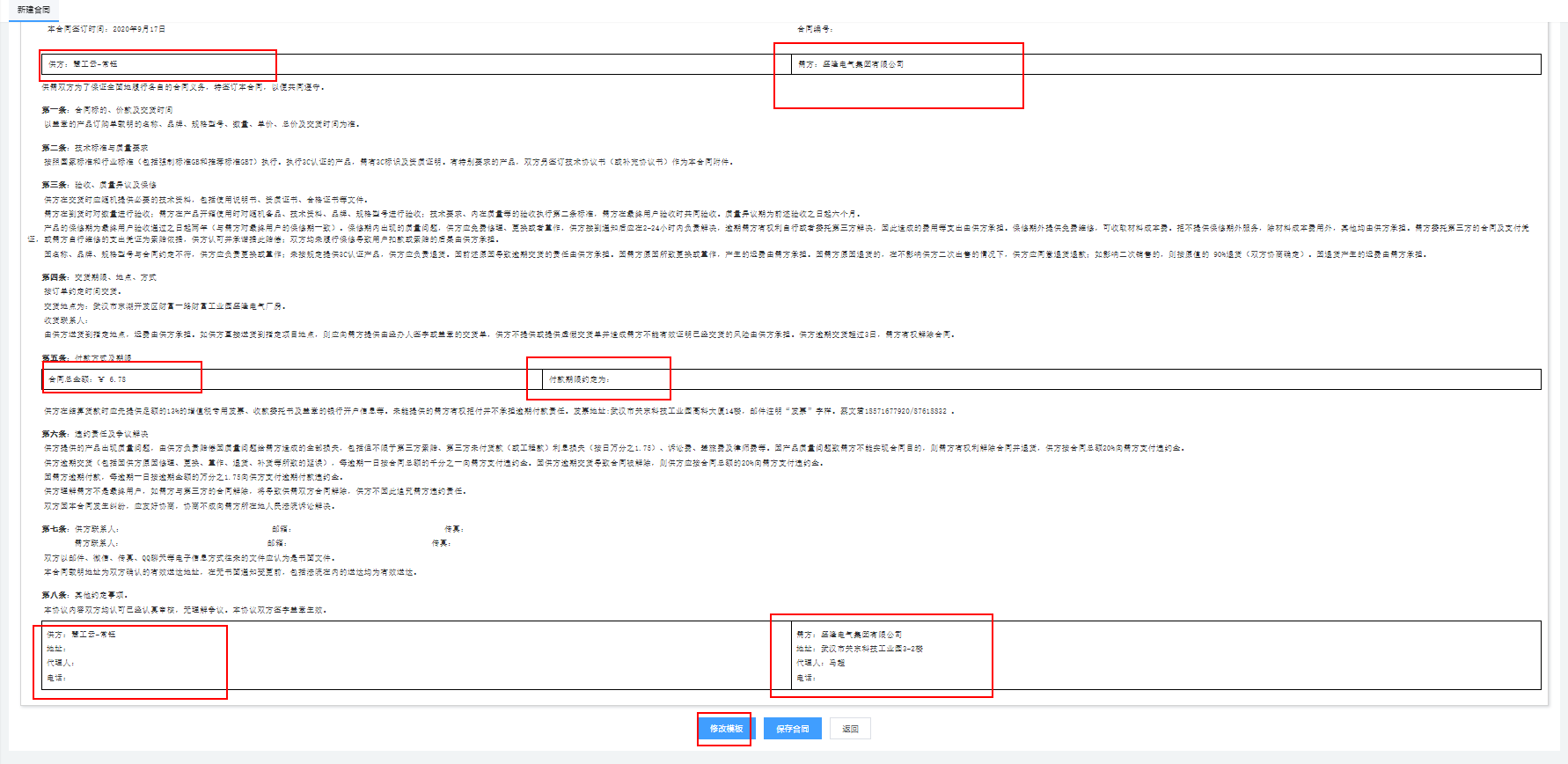Screen dimensions: 1568x764
Task: Click the 返回 button
Action: pos(850,729)
